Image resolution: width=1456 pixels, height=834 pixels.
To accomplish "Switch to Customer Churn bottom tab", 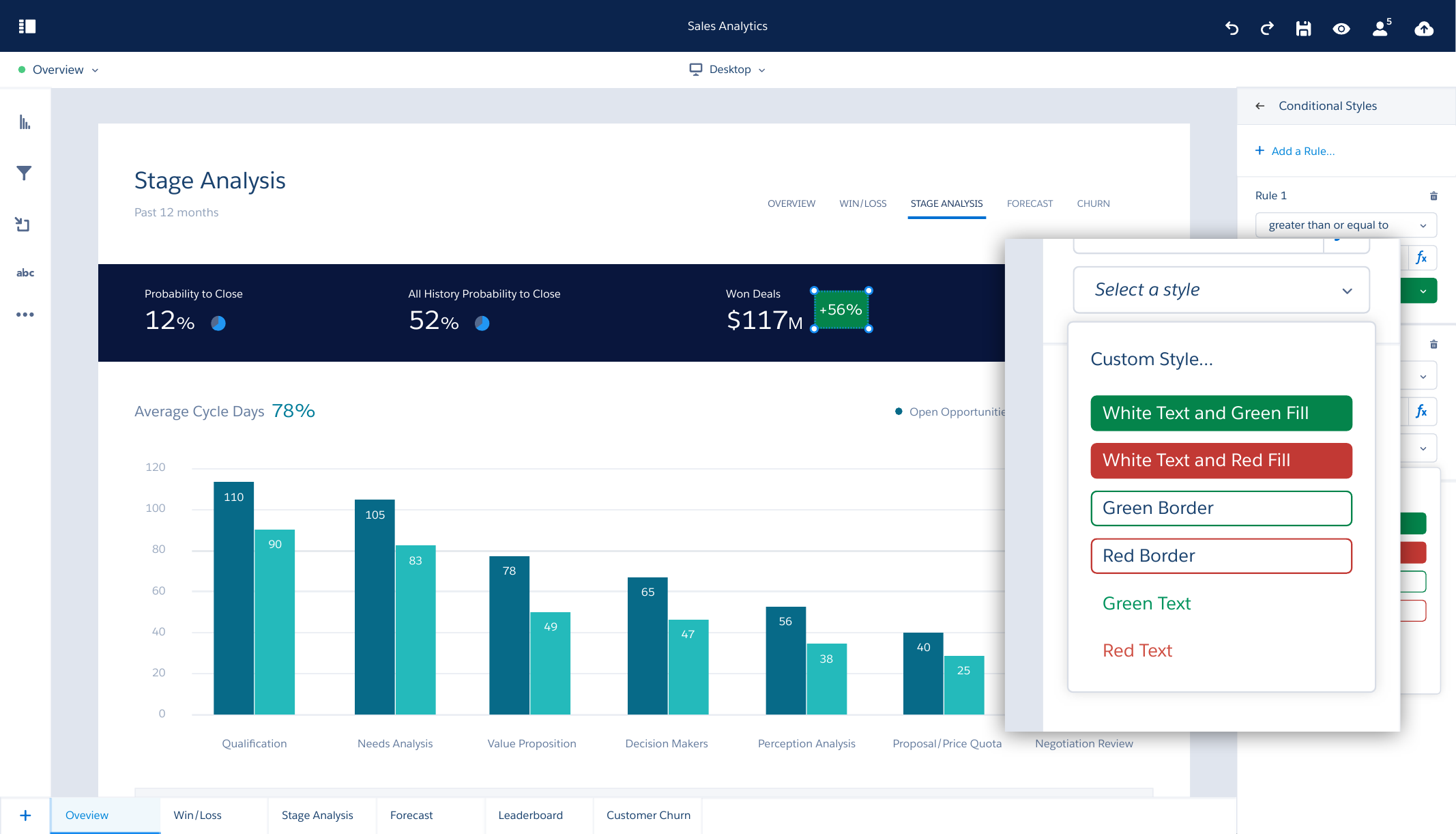I will click(647, 816).
